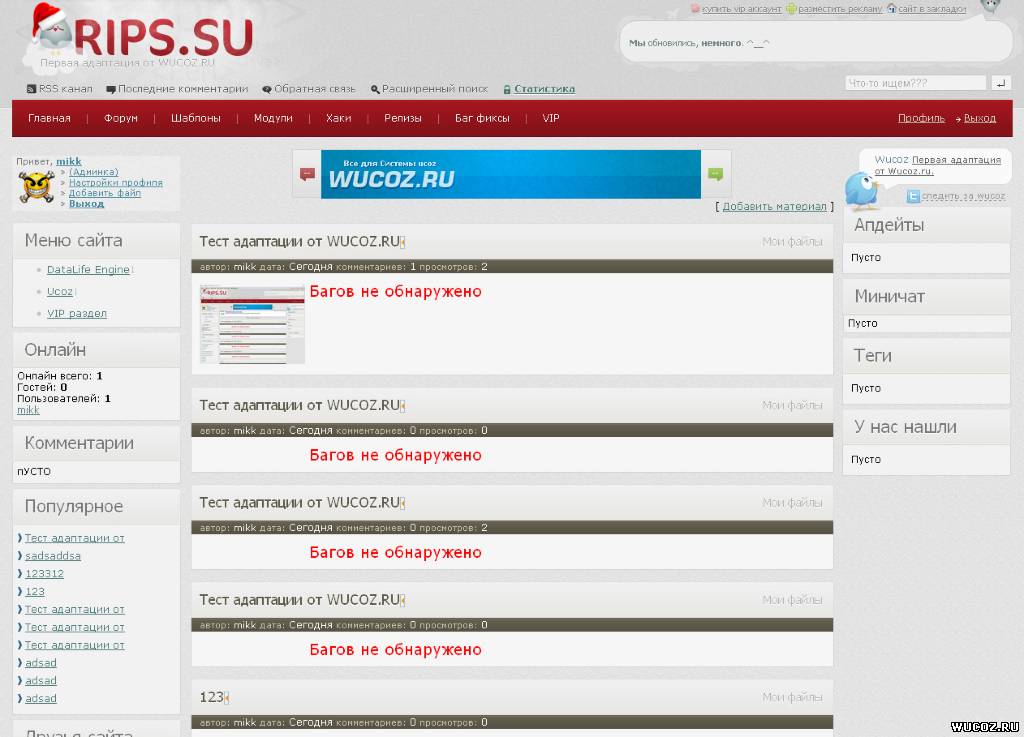Image resolution: width=1024 pixels, height=737 pixels.
Task: Open Настройки профиля
Action: [x=116, y=183]
